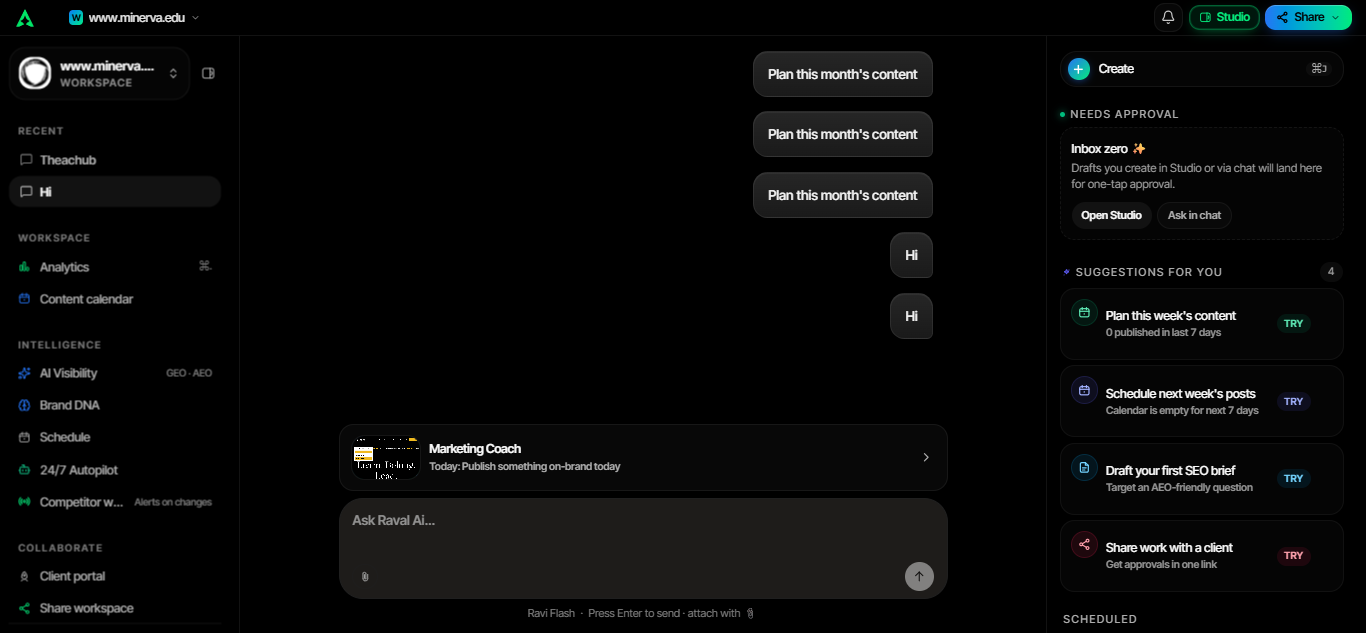Click the 24/7 Autopilot robot icon
1366x633 pixels.
[x=25, y=470]
